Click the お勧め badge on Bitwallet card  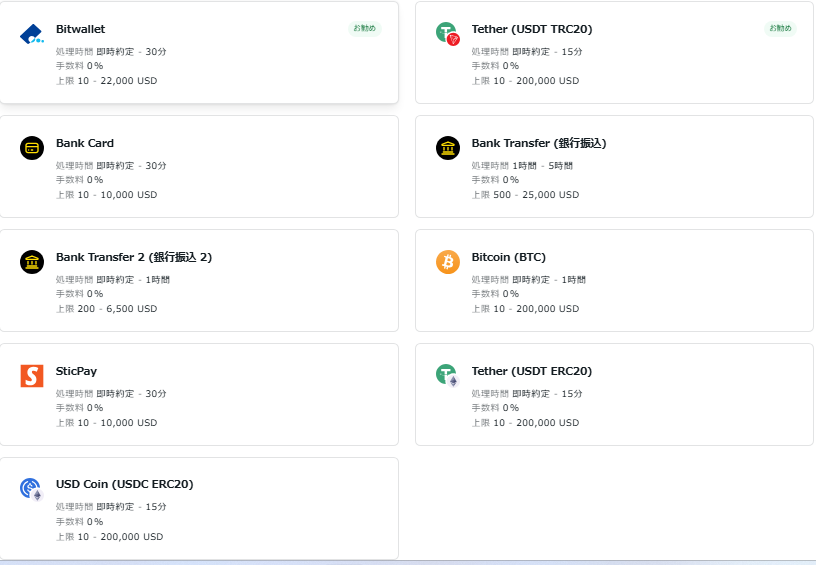(x=365, y=28)
